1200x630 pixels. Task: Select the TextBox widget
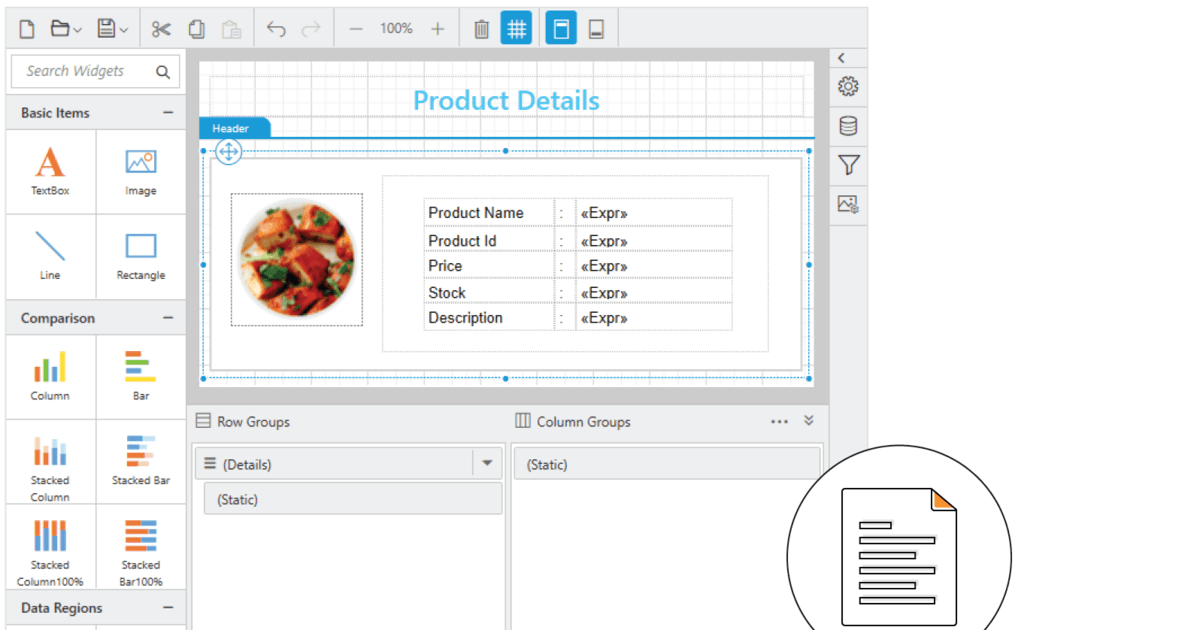(50, 171)
